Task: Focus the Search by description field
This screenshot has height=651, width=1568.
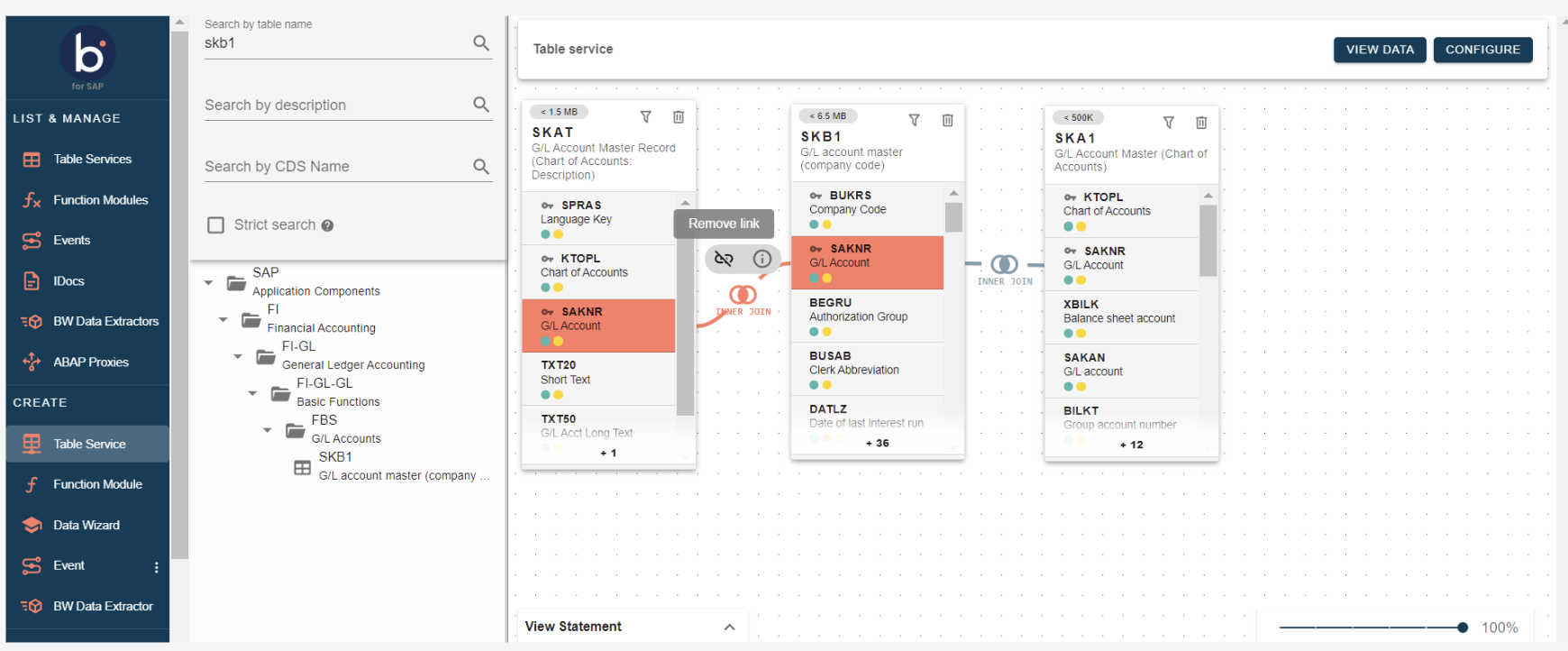Action: coord(333,105)
